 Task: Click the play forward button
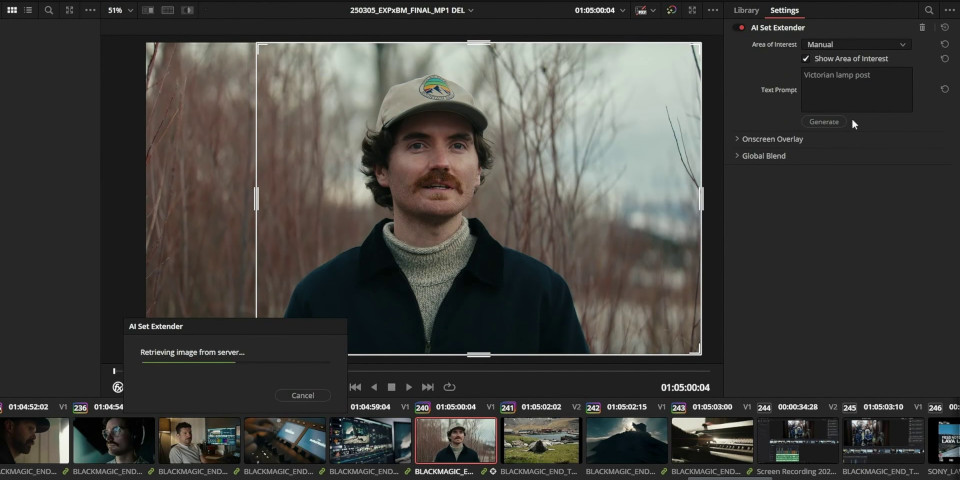(x=409, y=387)
